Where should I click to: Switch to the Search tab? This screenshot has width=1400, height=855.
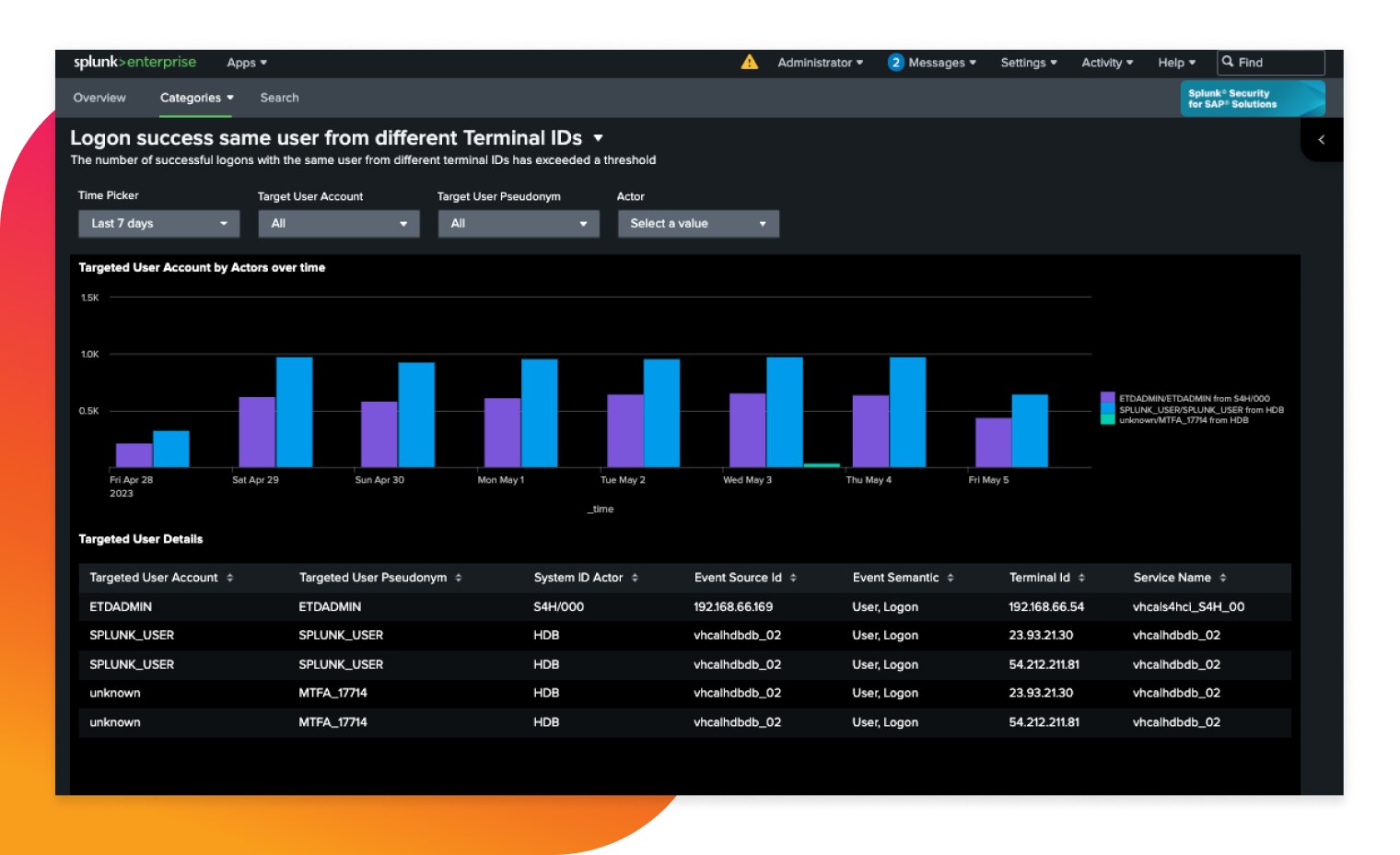pyautogui.click(x=279, y=98)
